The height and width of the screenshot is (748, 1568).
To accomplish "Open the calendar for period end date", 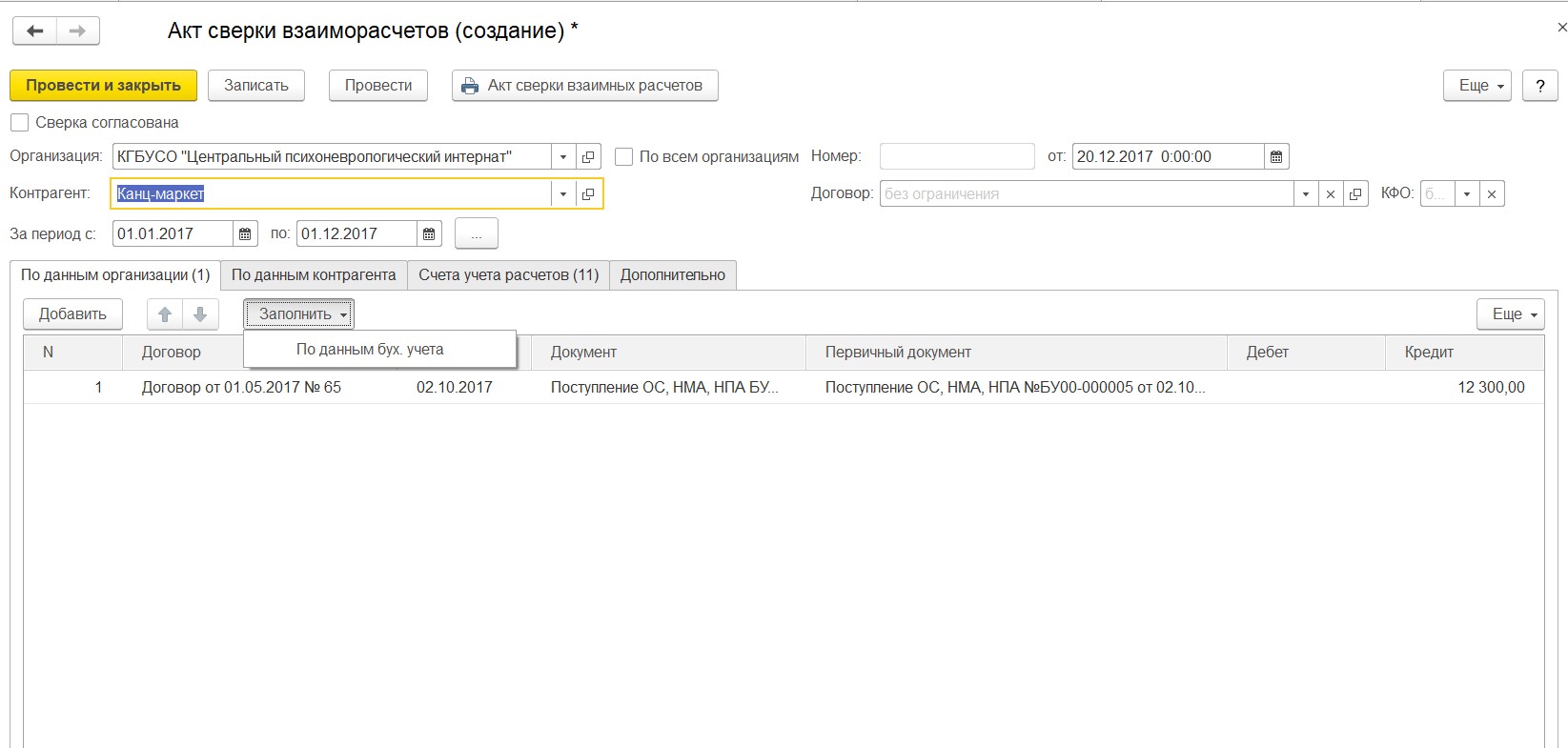I will tap(429, 233).
